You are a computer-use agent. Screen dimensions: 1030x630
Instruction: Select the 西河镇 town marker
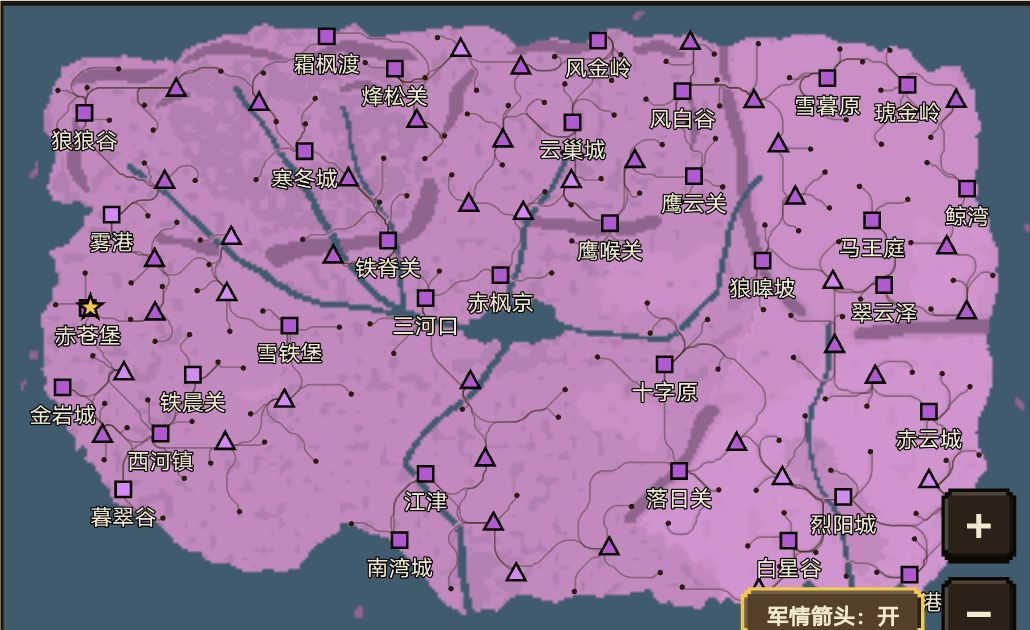tap(160, 434)
